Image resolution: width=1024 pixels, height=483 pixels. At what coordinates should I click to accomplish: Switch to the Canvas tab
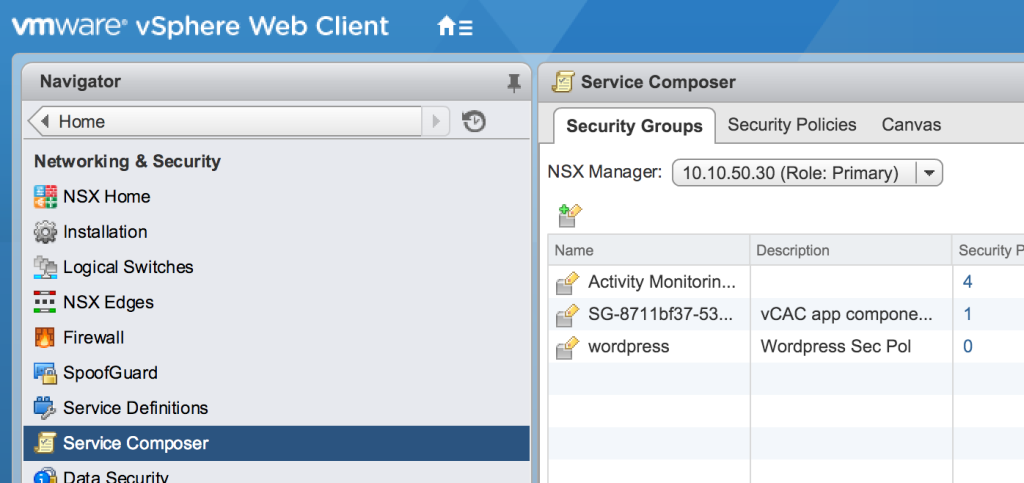pos(911,125)
